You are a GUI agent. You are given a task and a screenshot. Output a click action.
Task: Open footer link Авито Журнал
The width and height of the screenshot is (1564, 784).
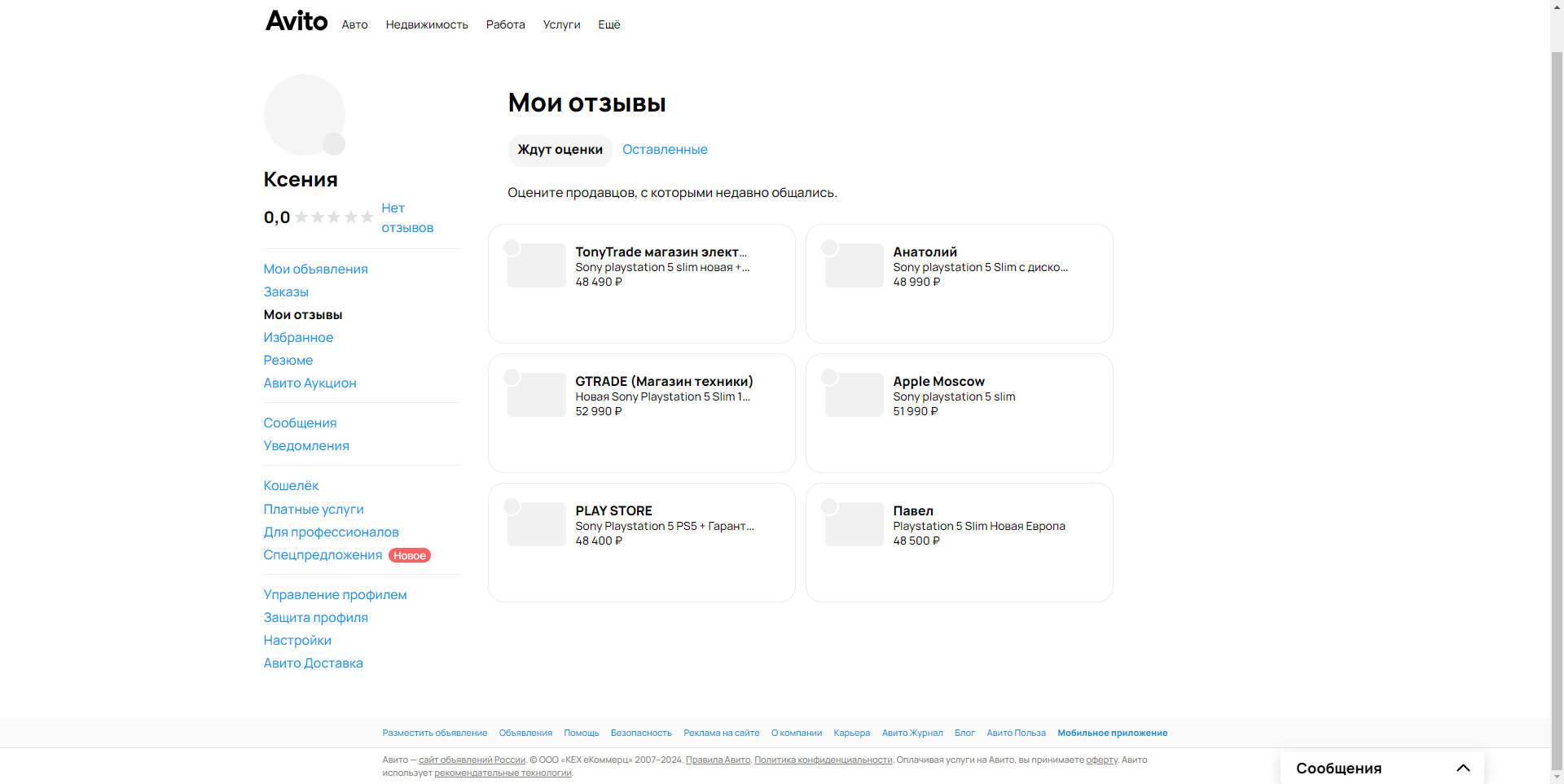912,734
